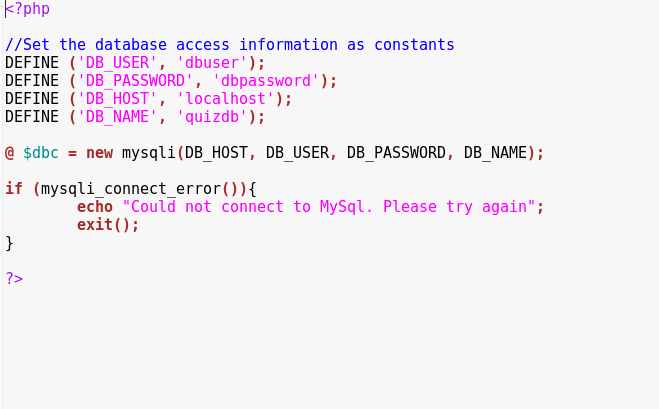Click the 'dbuser' value string

[212, 63]
